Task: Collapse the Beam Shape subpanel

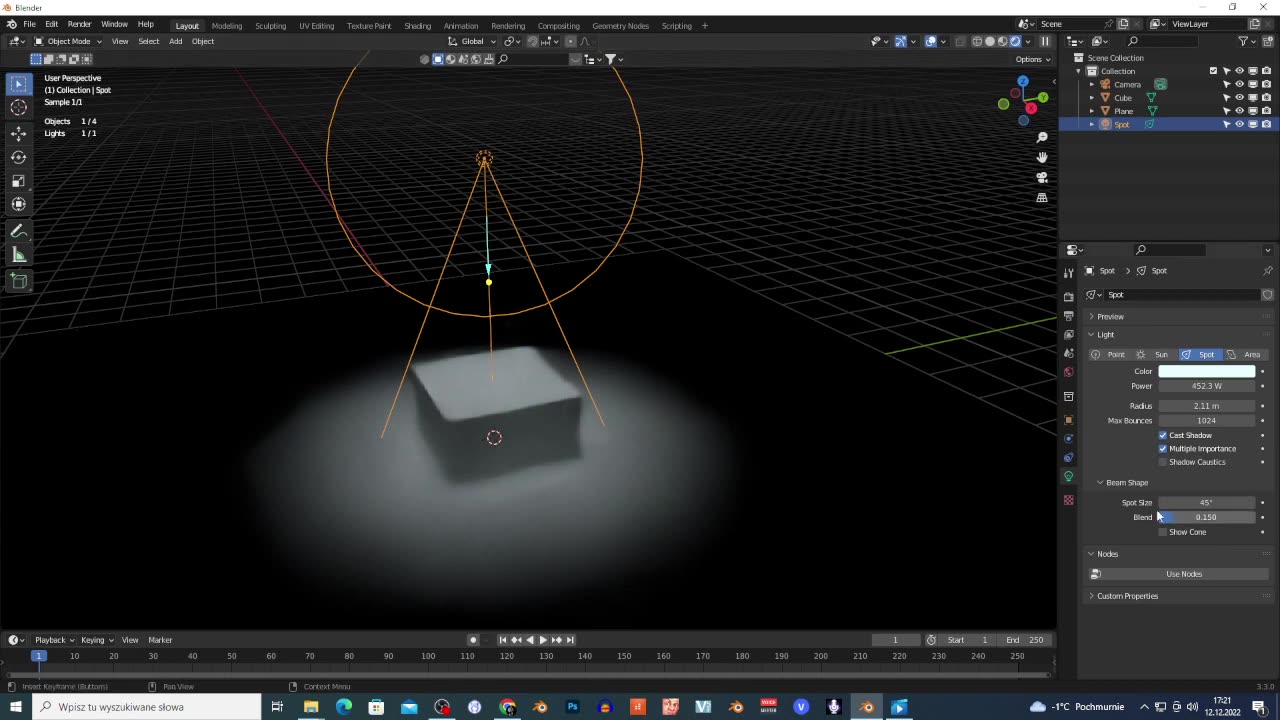Action: tap(1126, 483)
